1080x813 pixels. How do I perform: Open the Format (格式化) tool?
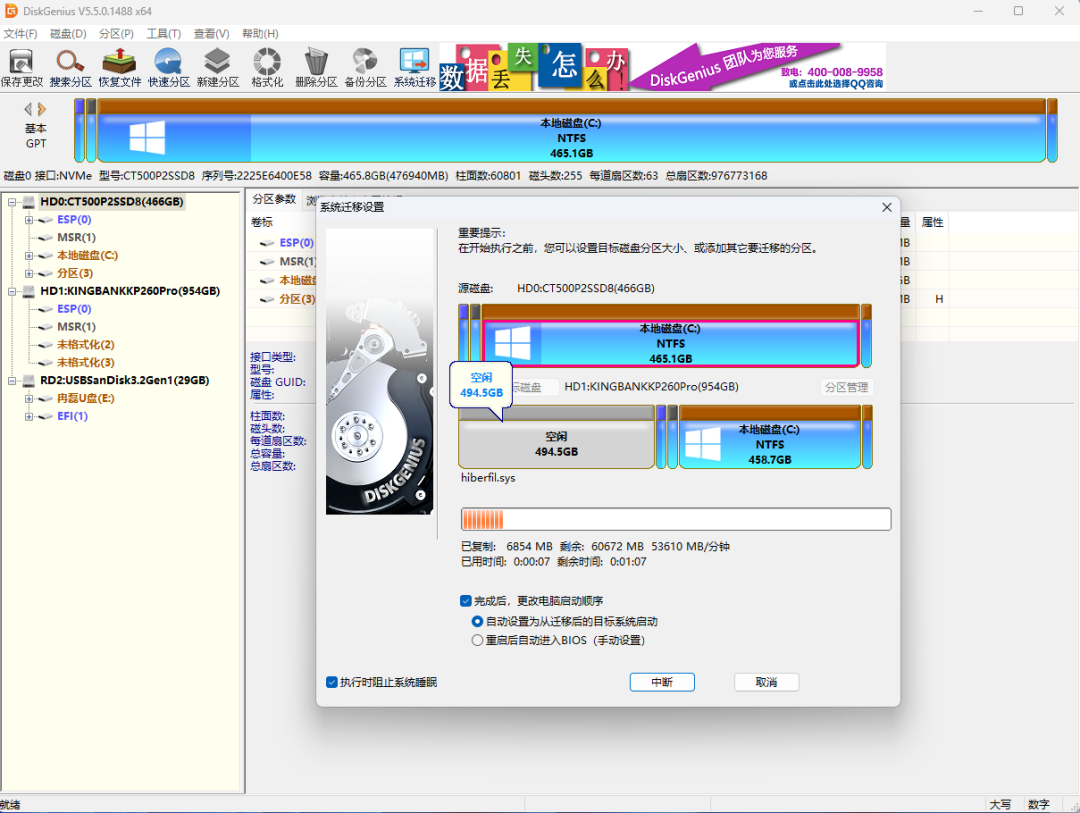(267, 68)
